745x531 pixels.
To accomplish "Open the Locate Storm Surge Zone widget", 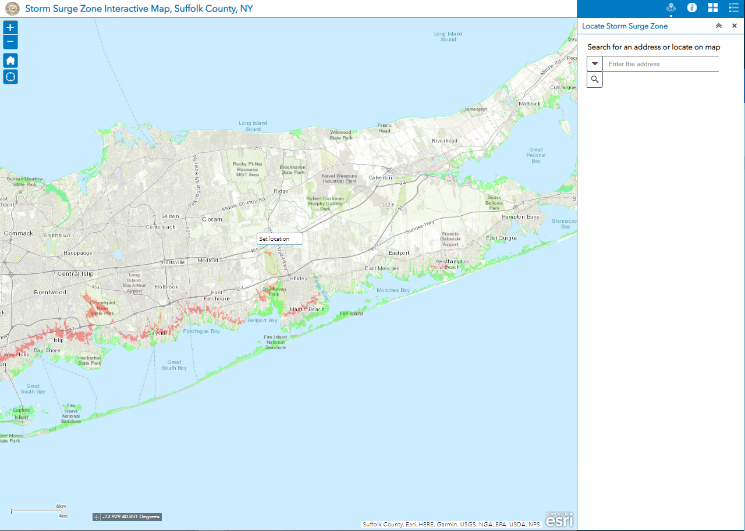I will (671, 8).
